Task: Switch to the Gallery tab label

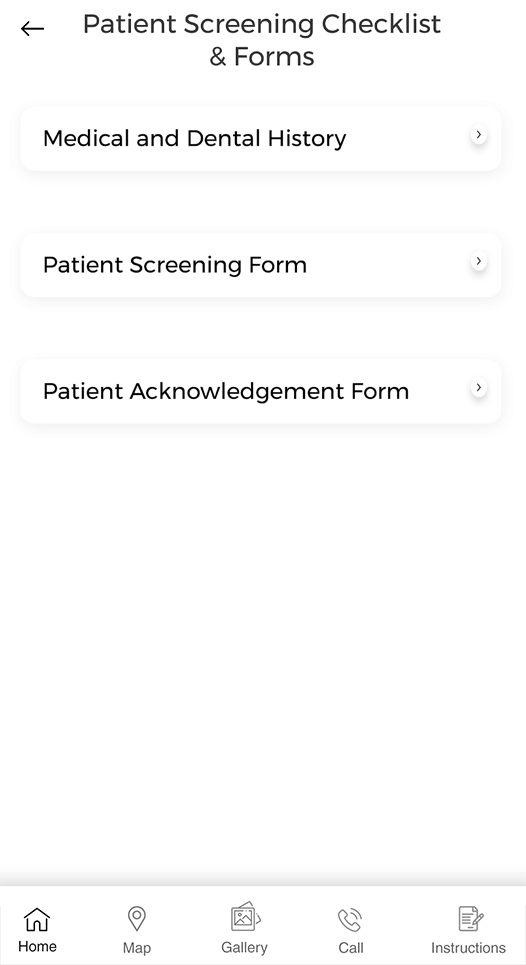Action: (244, 948)
